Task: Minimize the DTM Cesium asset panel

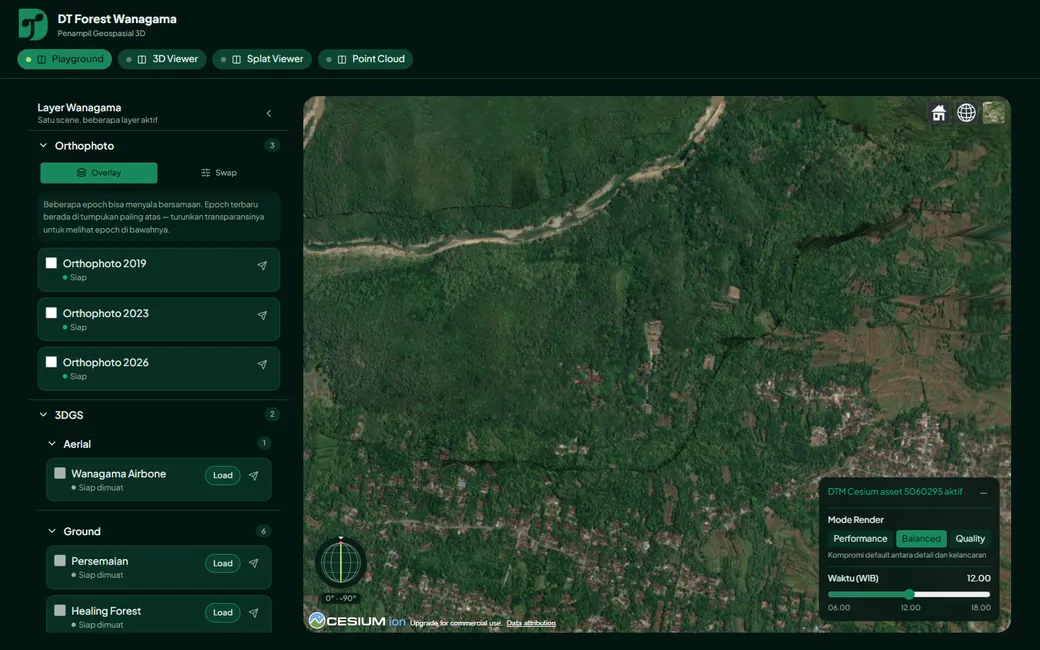Action: click(x=984, y=493)
